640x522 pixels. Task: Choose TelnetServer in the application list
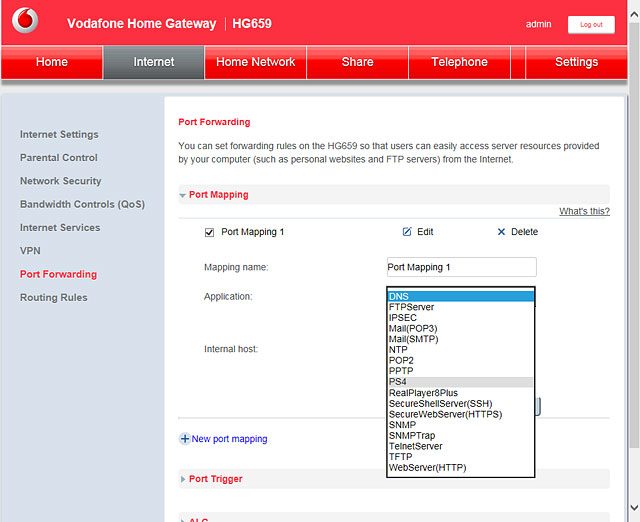(460, 446)
